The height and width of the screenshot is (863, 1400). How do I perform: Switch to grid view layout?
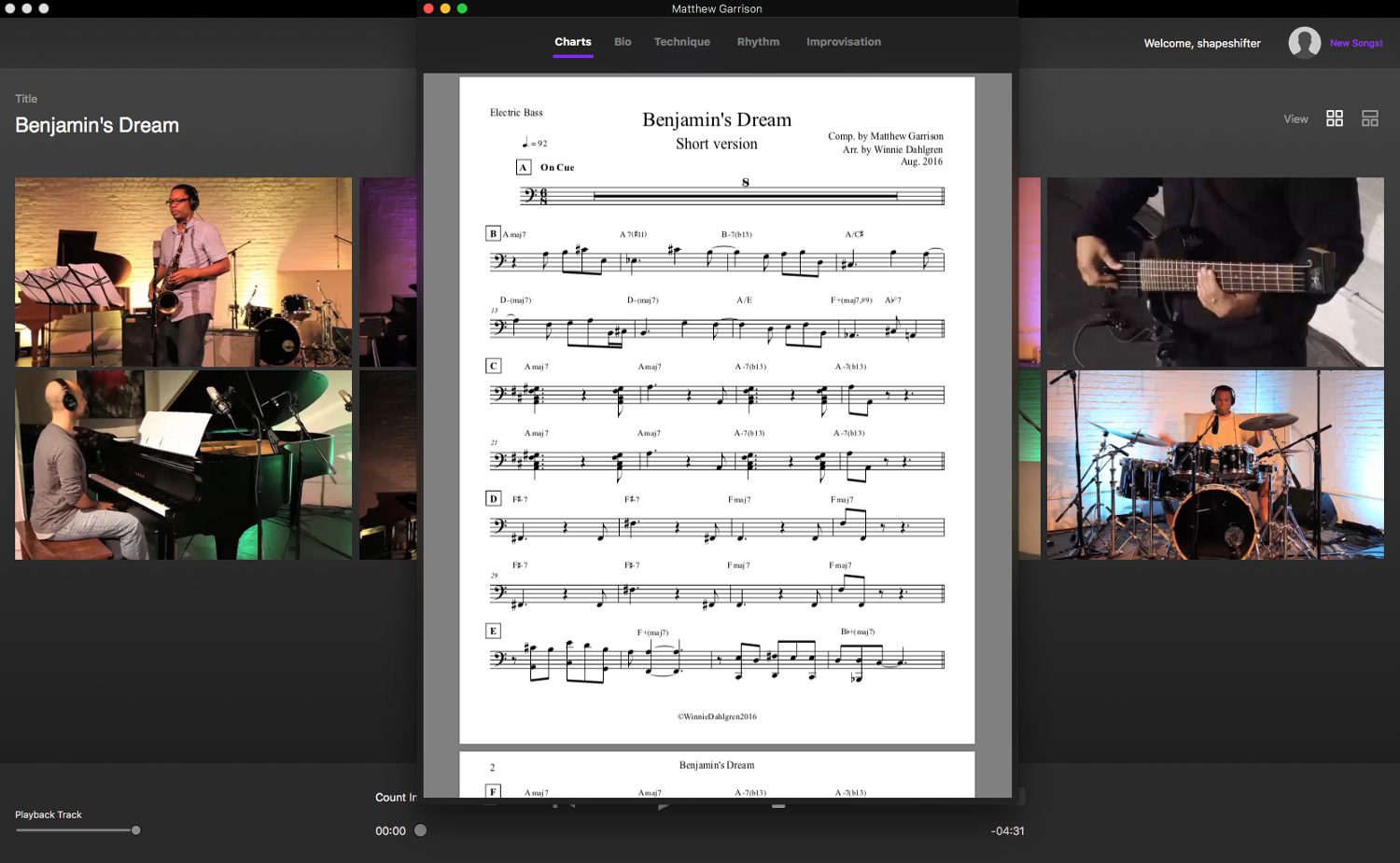click(1335, 118)
